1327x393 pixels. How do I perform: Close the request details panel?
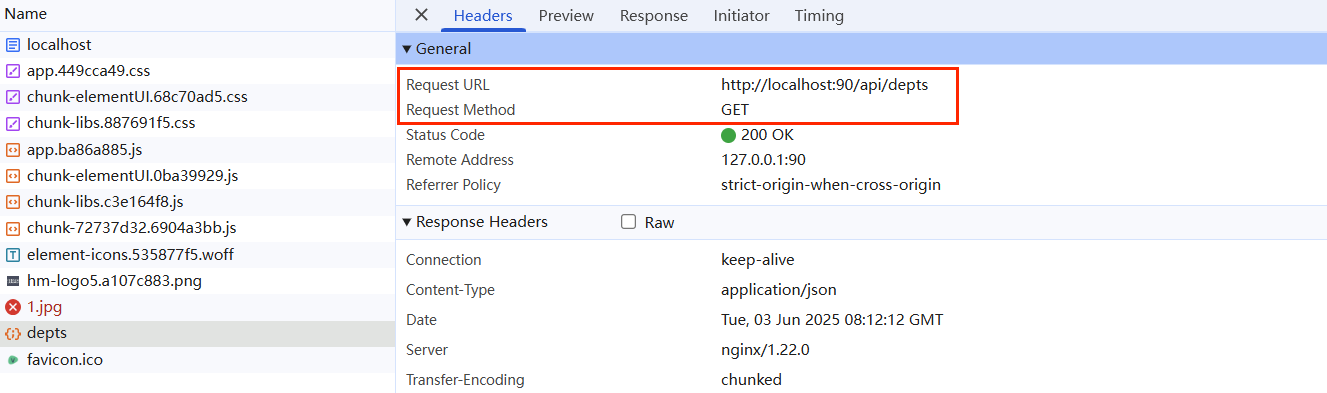pyautogui.click(x=421, y=15)
